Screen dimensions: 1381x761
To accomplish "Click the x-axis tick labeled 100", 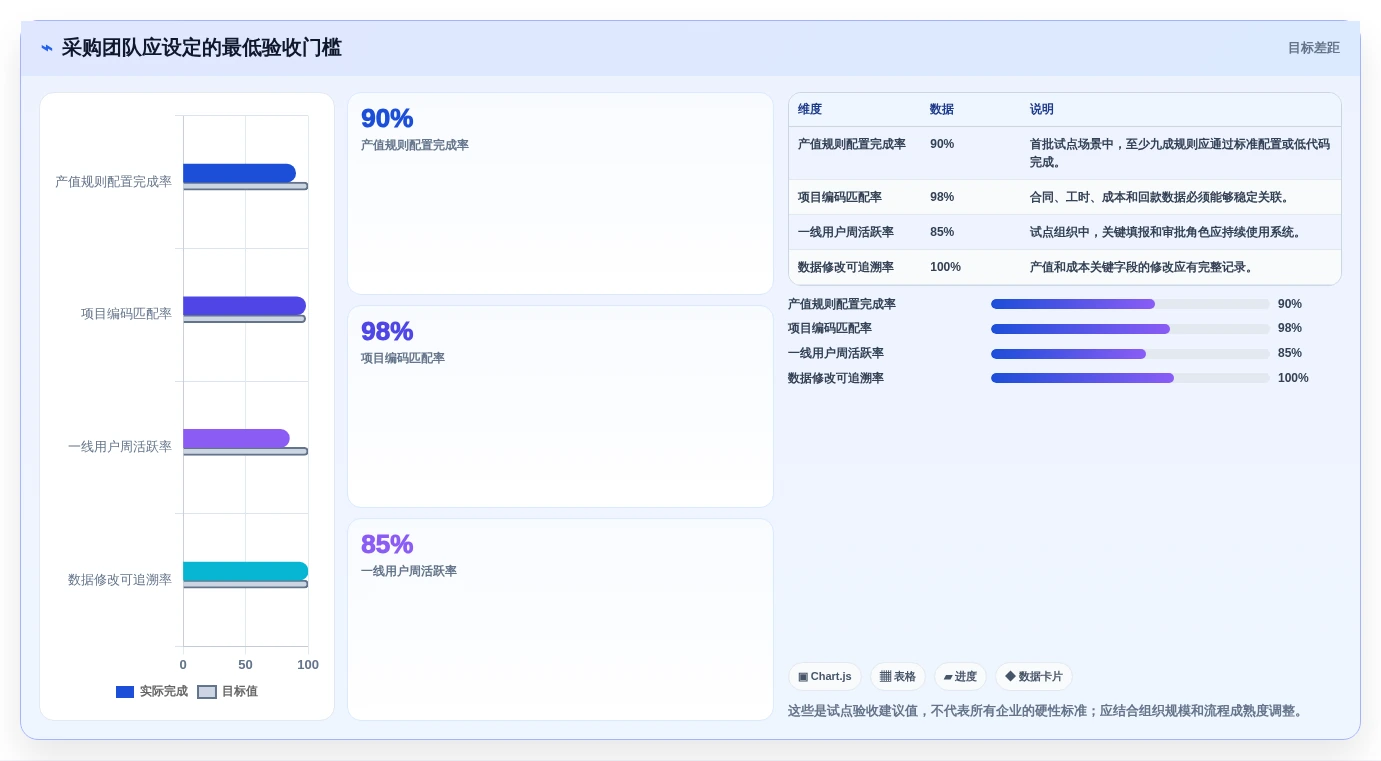I will (x=308, y=665).
